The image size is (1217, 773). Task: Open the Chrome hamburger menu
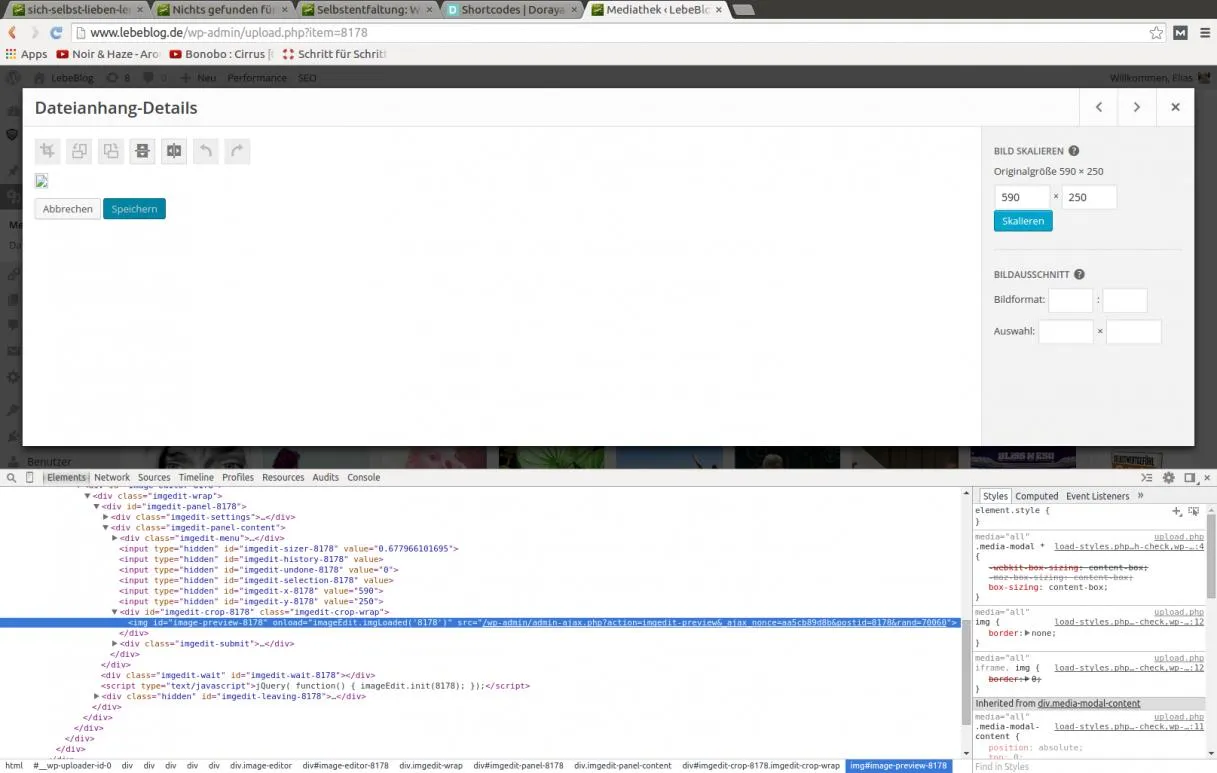click(x=1205, y=33)
